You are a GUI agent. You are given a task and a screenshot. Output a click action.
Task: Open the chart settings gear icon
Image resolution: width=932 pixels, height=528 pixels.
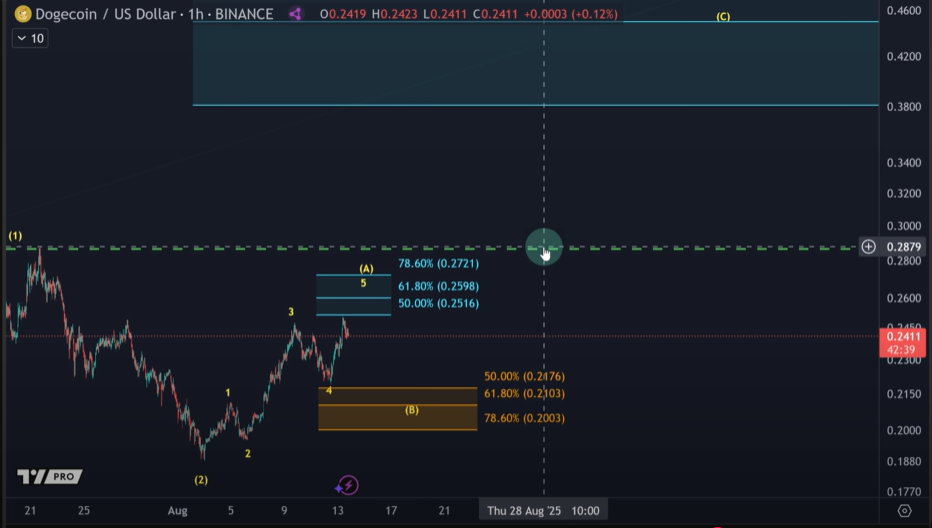point(904,511)
